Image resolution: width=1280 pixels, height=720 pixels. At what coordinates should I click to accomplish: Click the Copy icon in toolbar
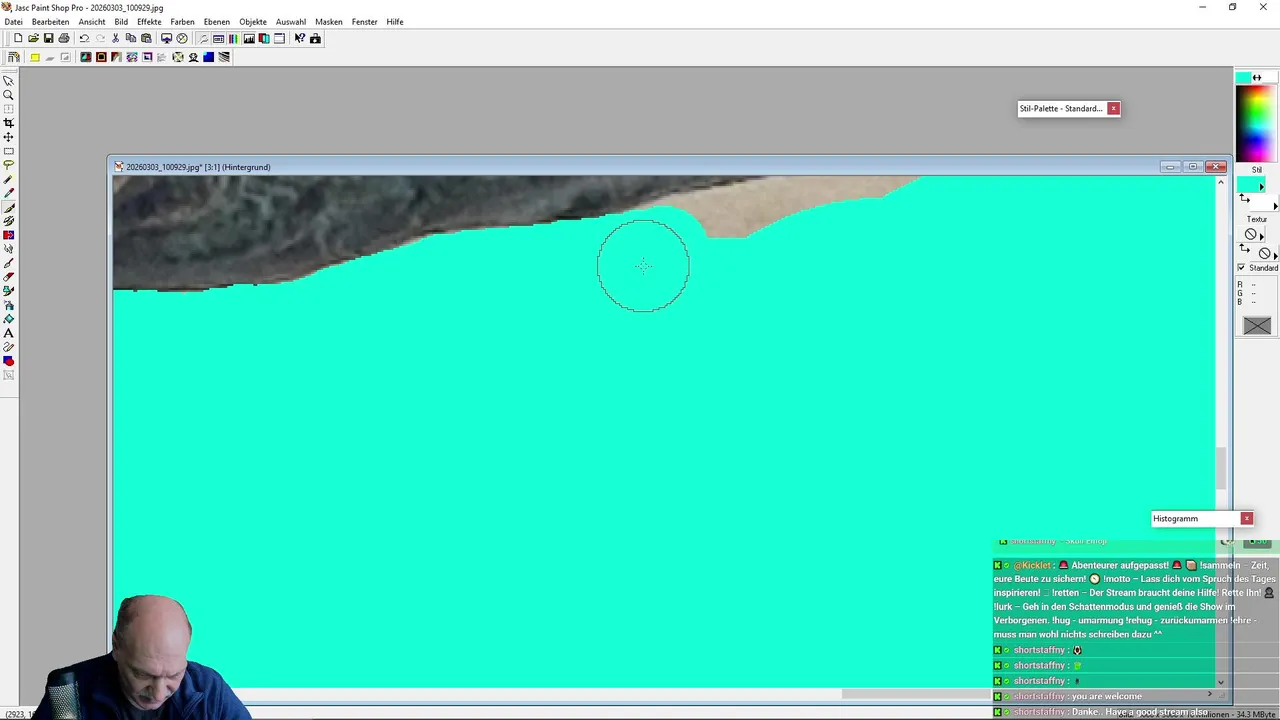tap(131, 38)
